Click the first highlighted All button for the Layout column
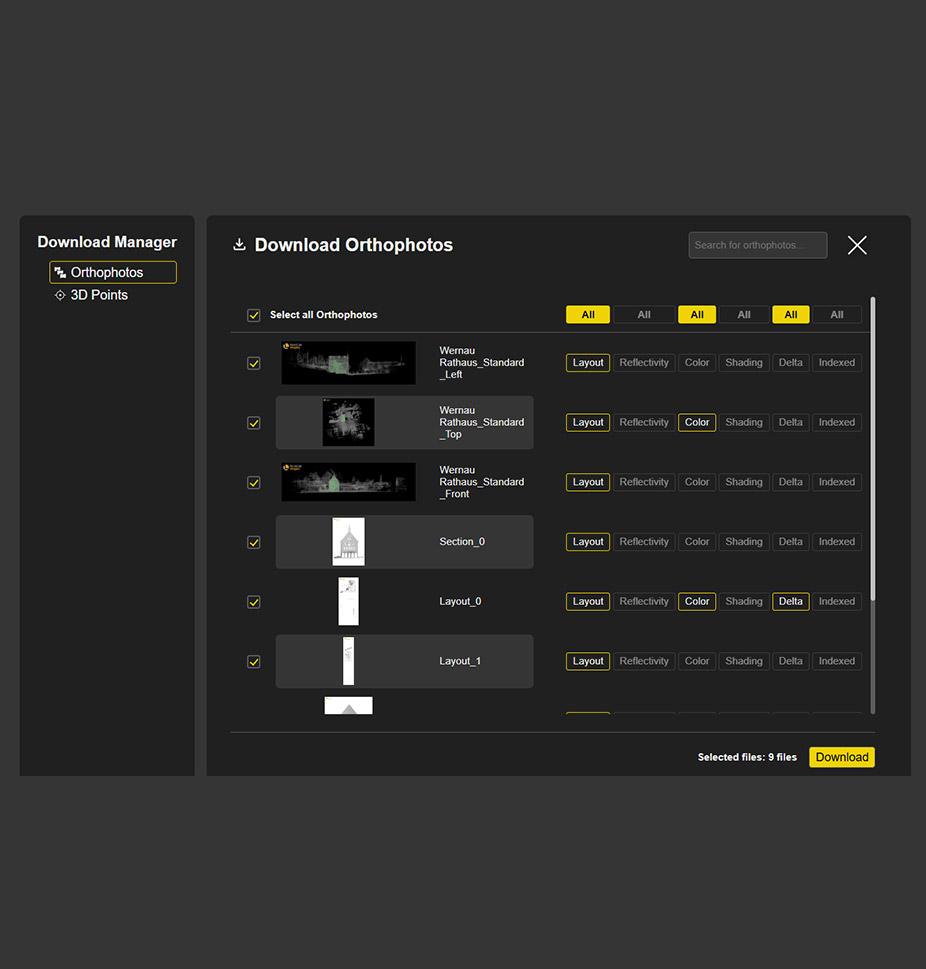 [x=587, y=314]
